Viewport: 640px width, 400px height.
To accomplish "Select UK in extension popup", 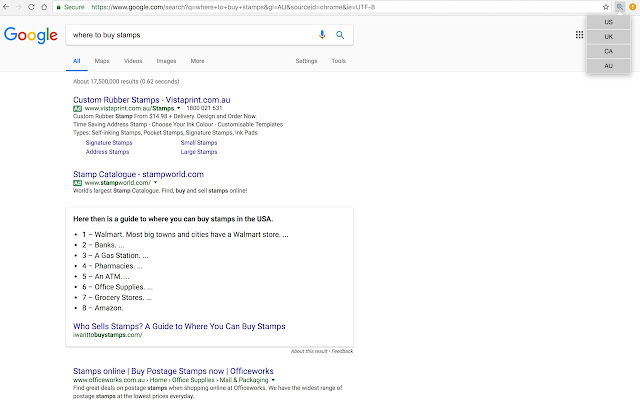I will click(609, 37).
